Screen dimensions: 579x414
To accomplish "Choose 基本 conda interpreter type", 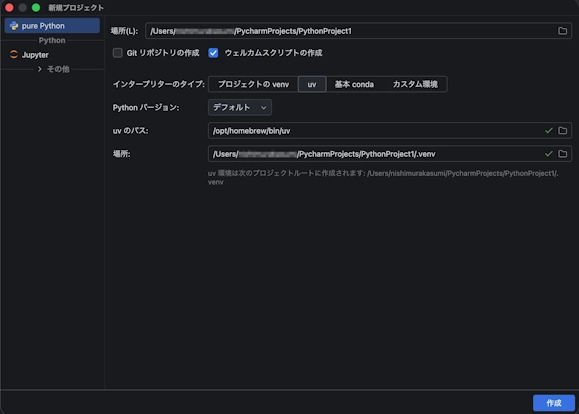I will [354, 84].
